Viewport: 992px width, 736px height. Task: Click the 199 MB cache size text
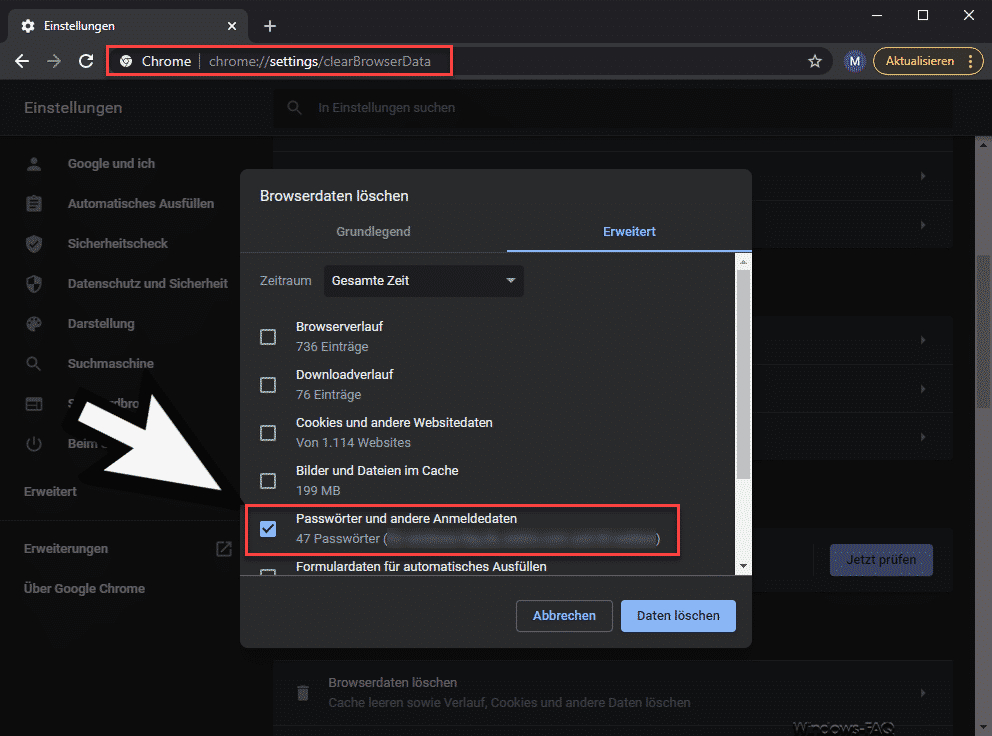pos(318,491)
